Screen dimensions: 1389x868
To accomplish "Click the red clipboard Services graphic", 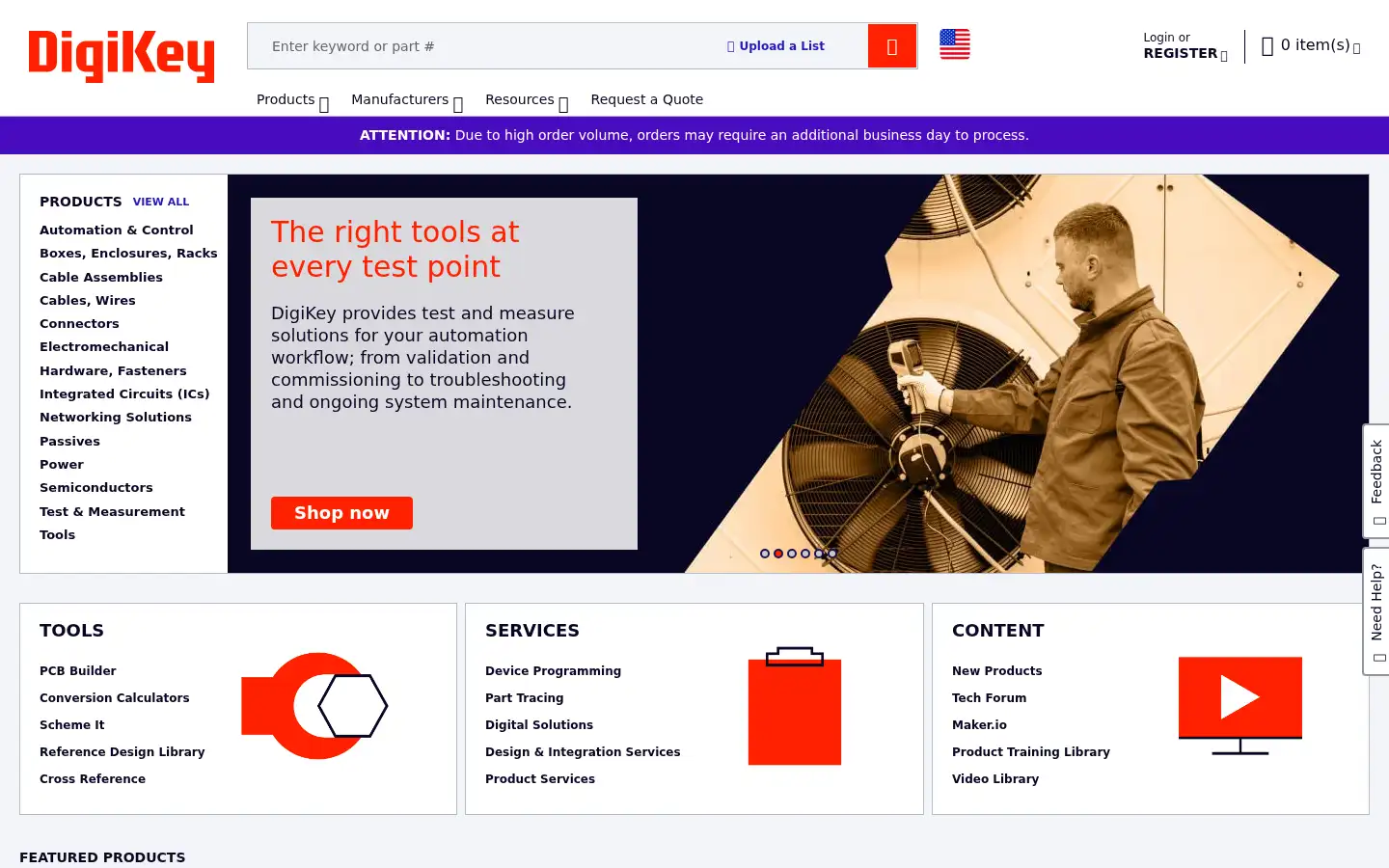I will point(795,706).
